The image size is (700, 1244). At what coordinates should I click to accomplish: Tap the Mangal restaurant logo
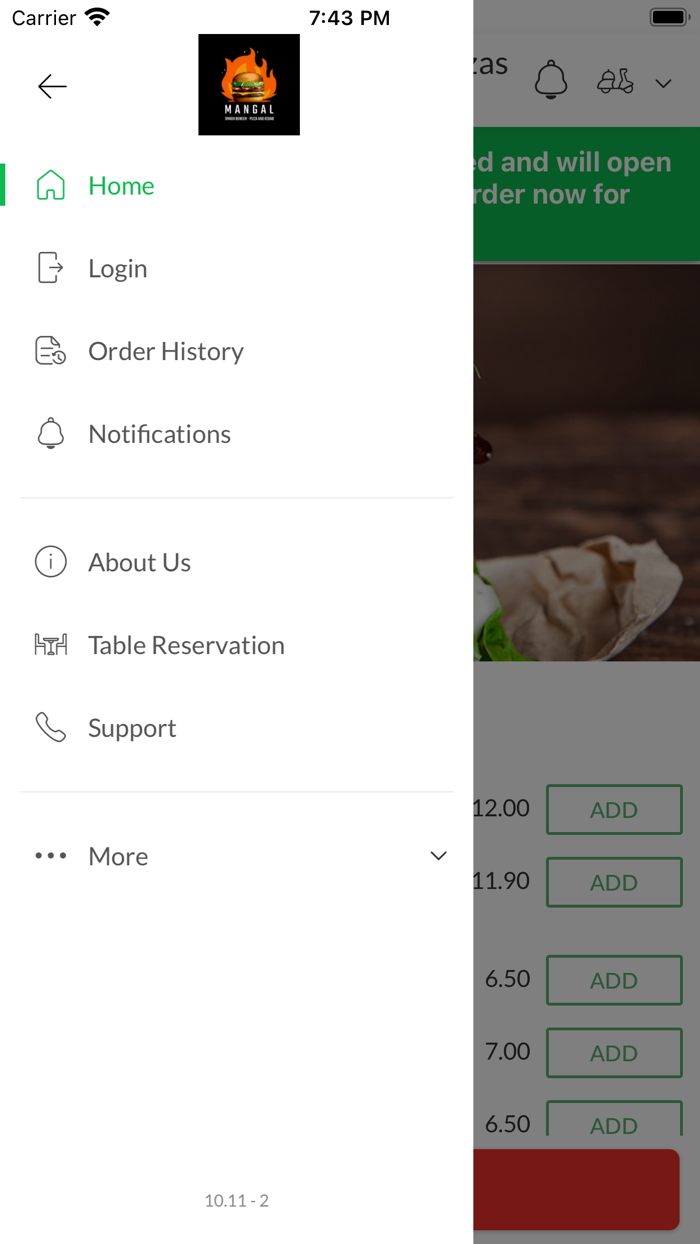click(x=249, y=85)
